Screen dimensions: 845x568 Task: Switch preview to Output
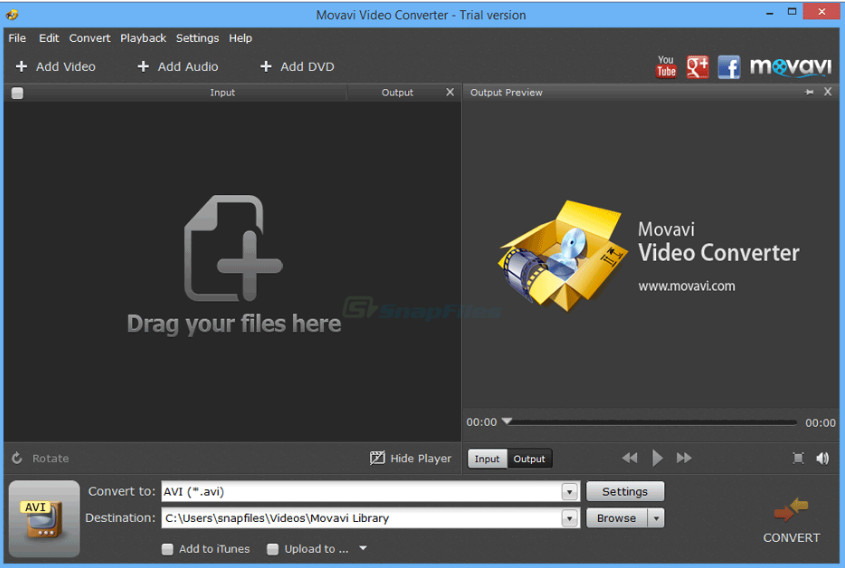[529, 459]
